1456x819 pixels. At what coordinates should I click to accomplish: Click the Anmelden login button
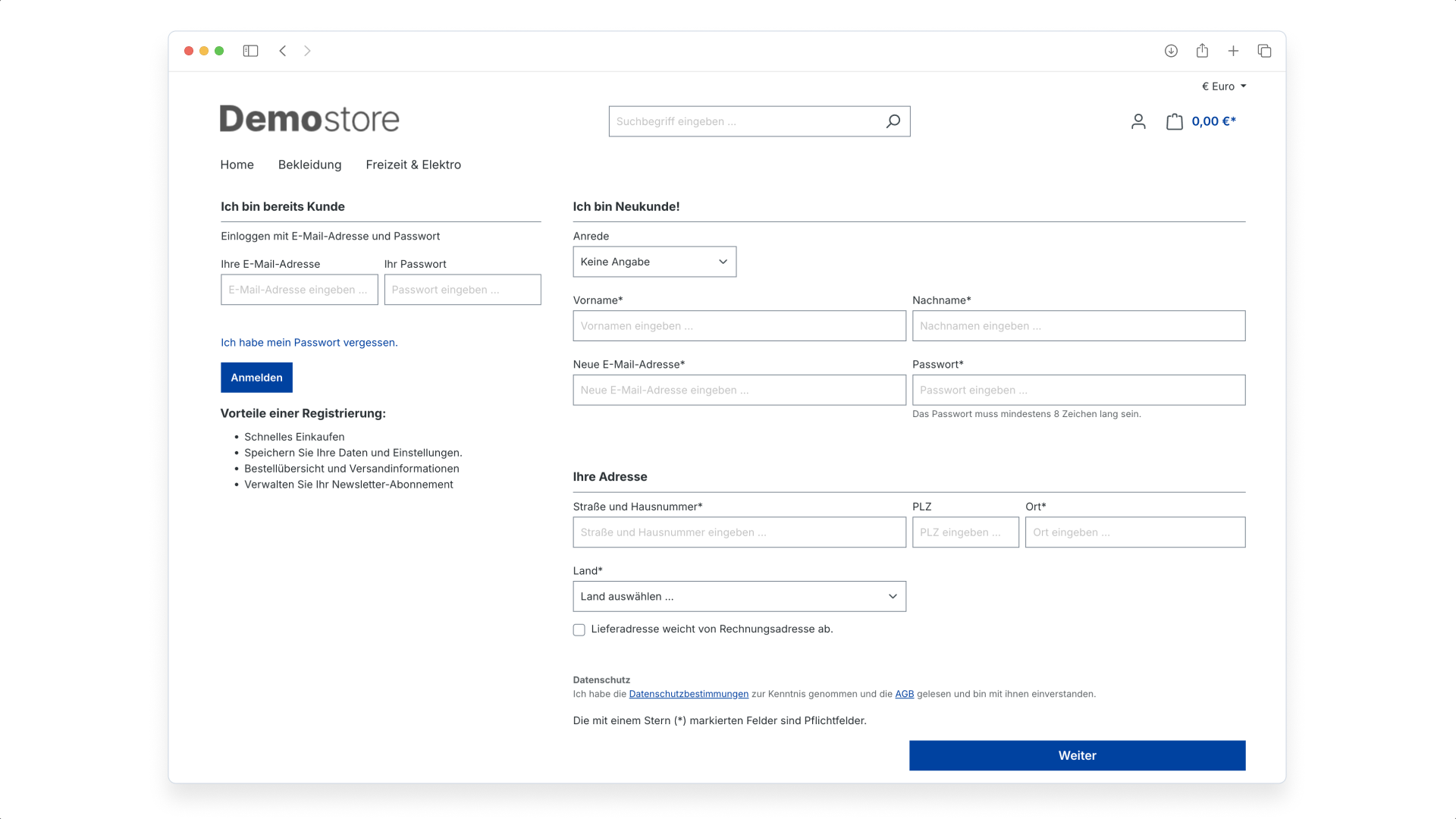256,377
